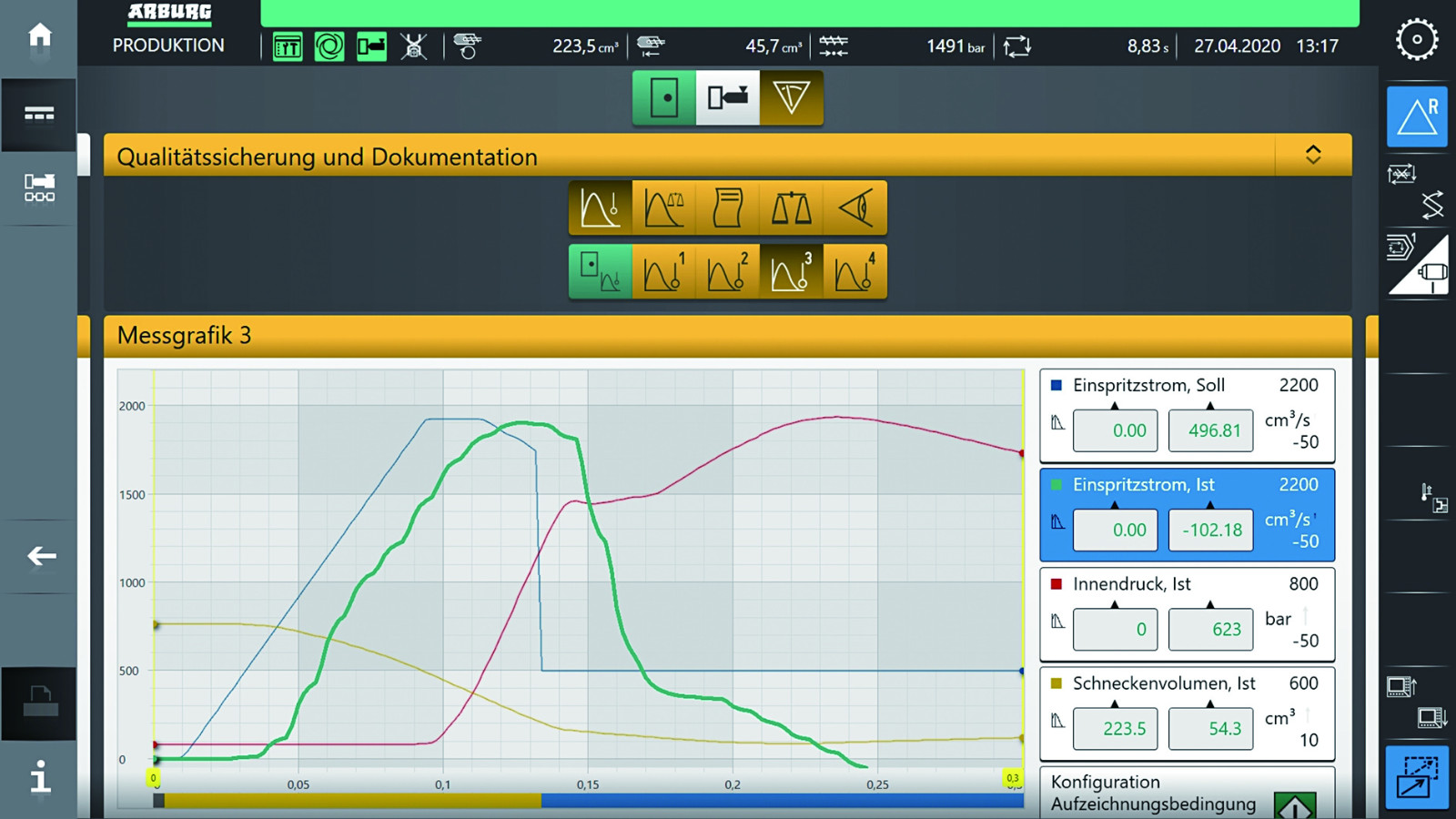The height and width of the screenshot is (819, 1456).
Task: Click the monitor with arrow icon on right
Action: (x=1401, y=687)
